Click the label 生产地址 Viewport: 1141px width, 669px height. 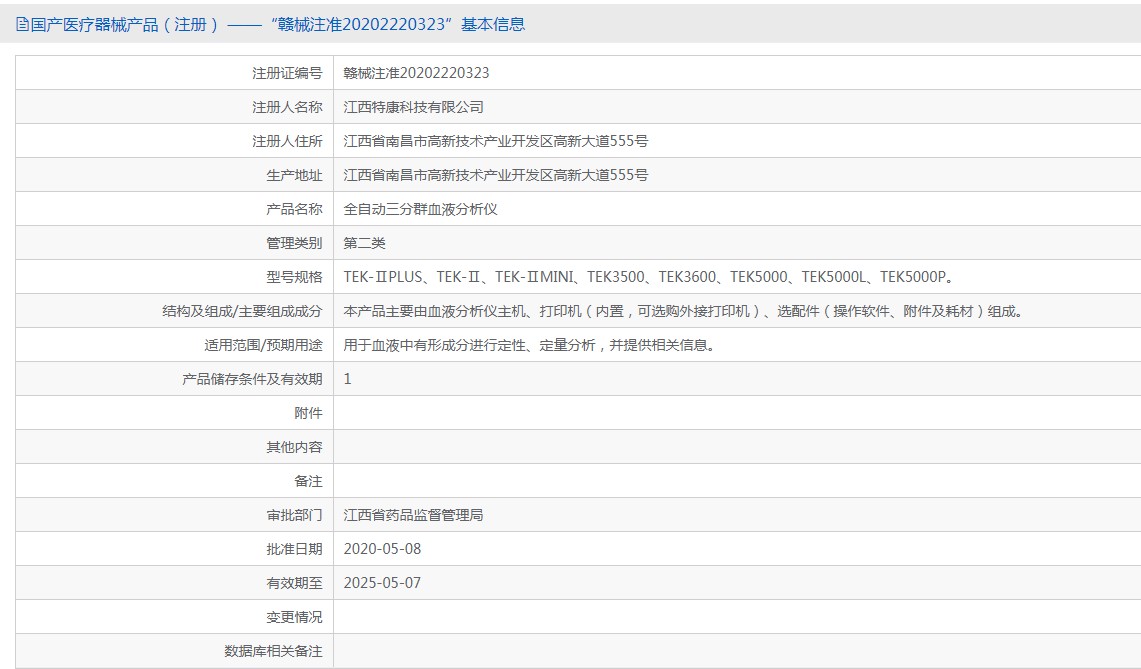coord(294,175)
